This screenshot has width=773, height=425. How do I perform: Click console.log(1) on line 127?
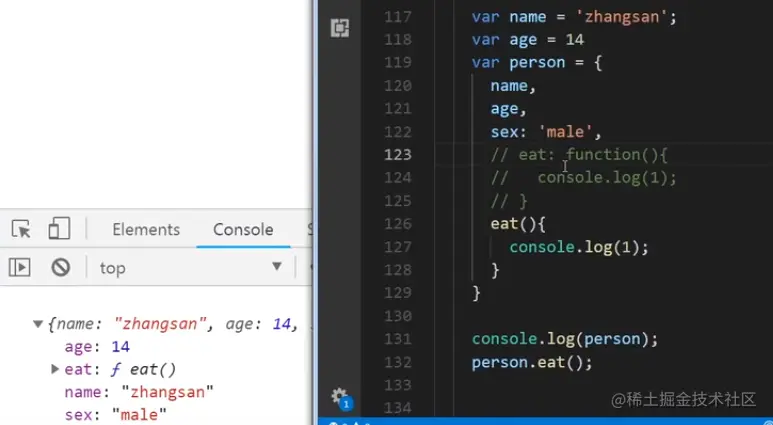(579, 247)
